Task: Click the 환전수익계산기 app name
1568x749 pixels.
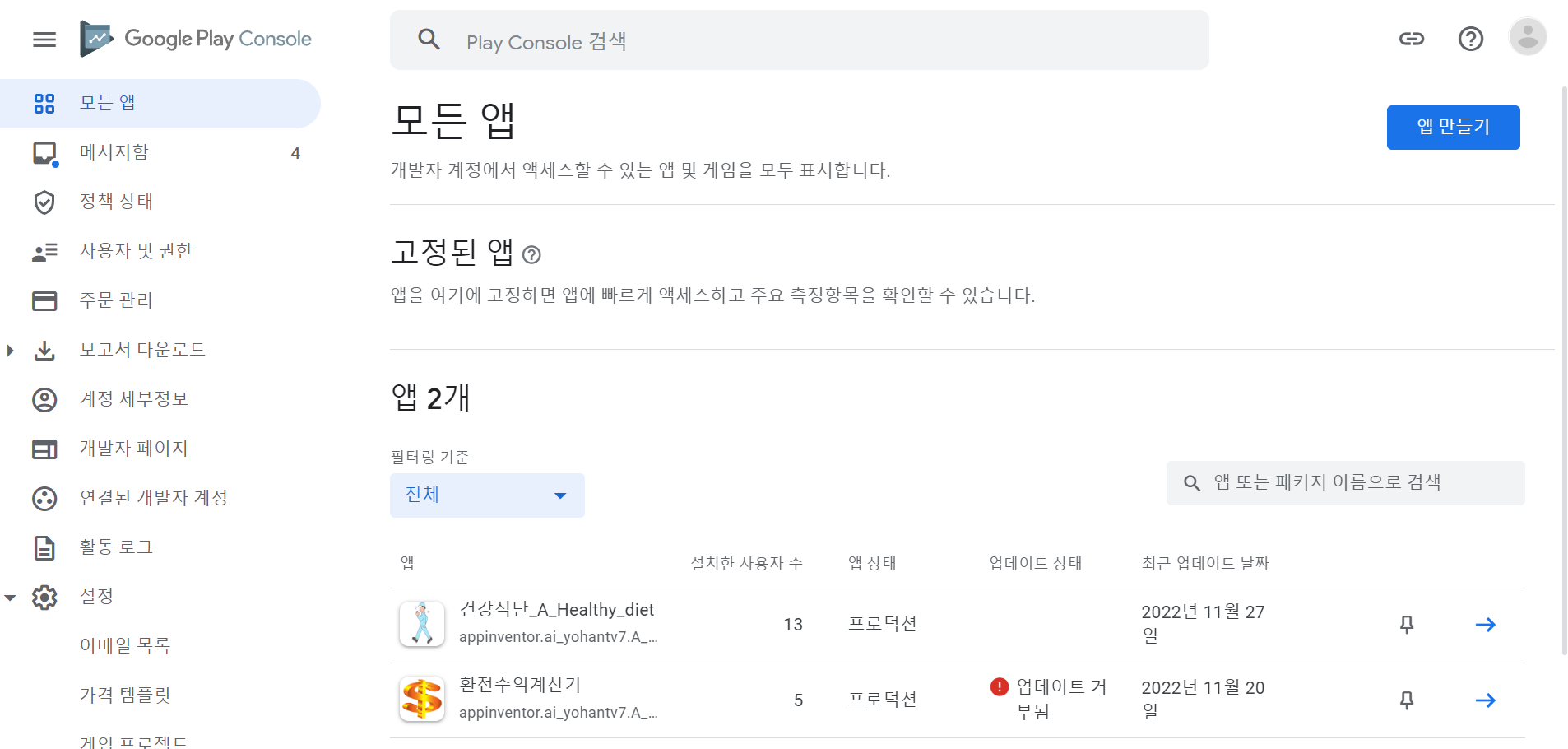Action: [520, 686]
